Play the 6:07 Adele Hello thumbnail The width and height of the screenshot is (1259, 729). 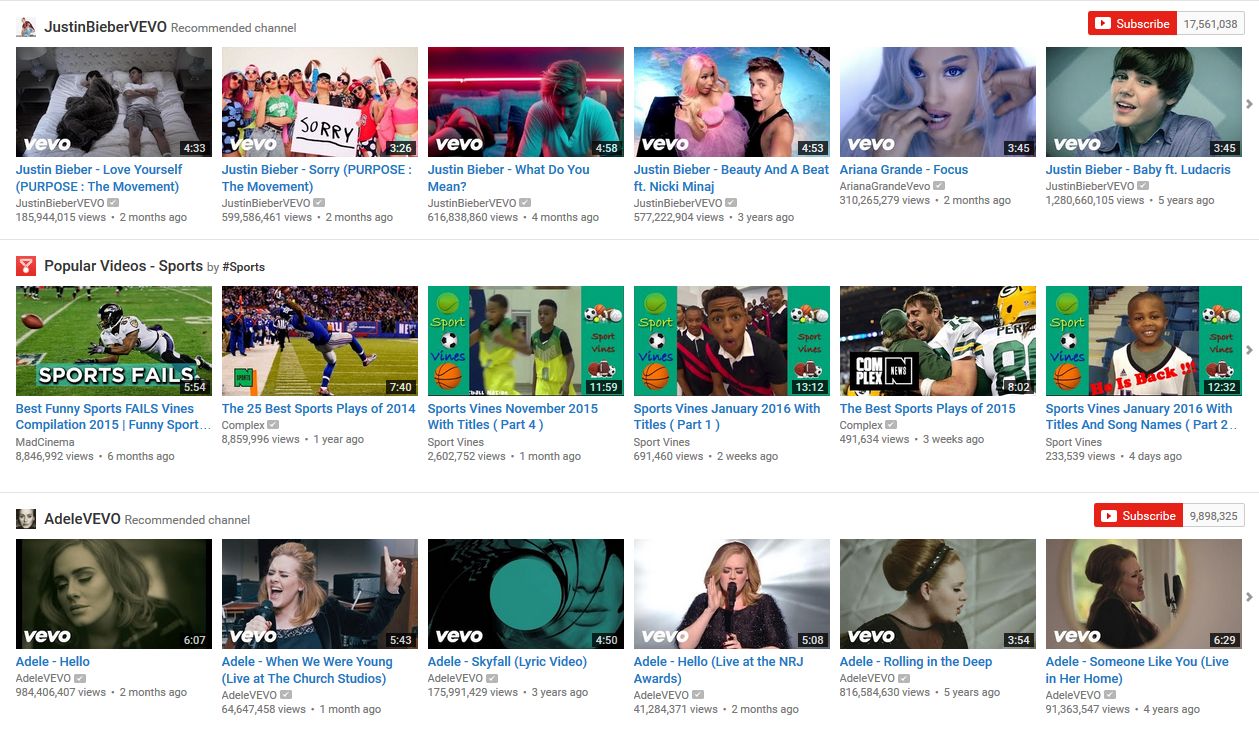(114, 594)
